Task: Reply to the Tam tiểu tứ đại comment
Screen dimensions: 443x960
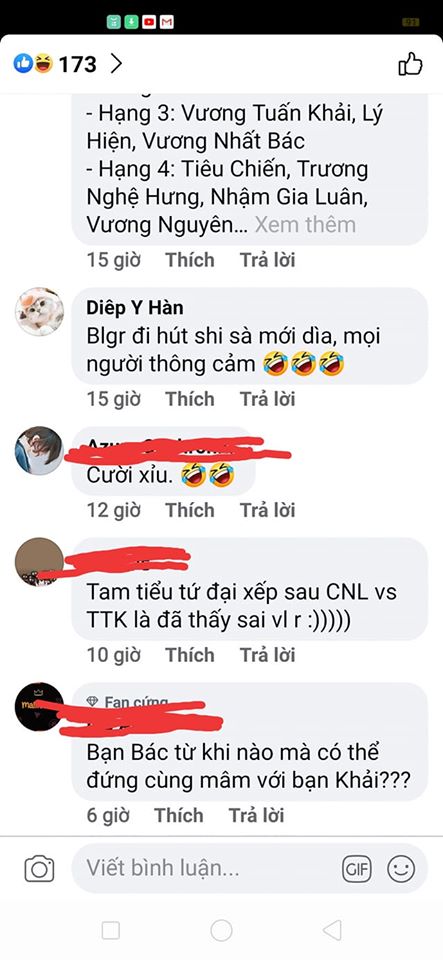Action: point(267,655)
